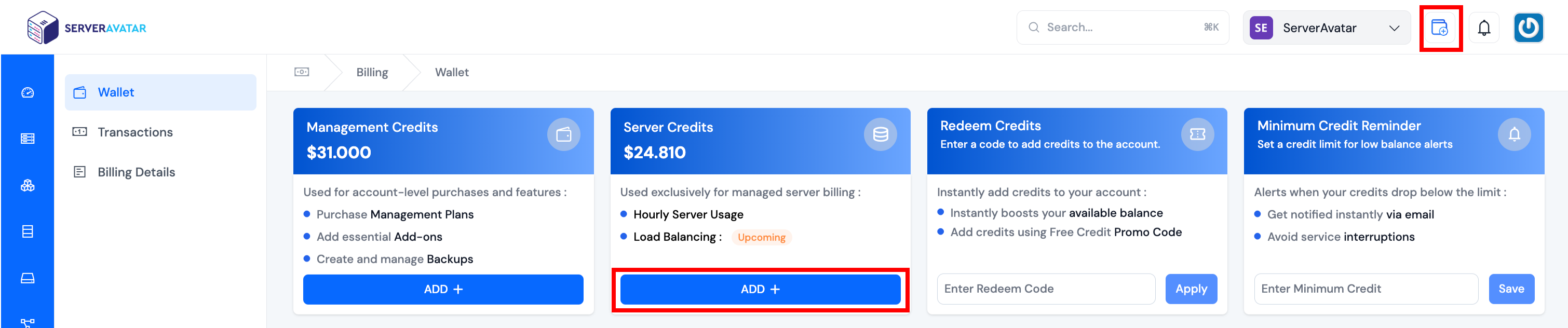
Task: Click the Redeem Credits card title
Action: point(990,126)
